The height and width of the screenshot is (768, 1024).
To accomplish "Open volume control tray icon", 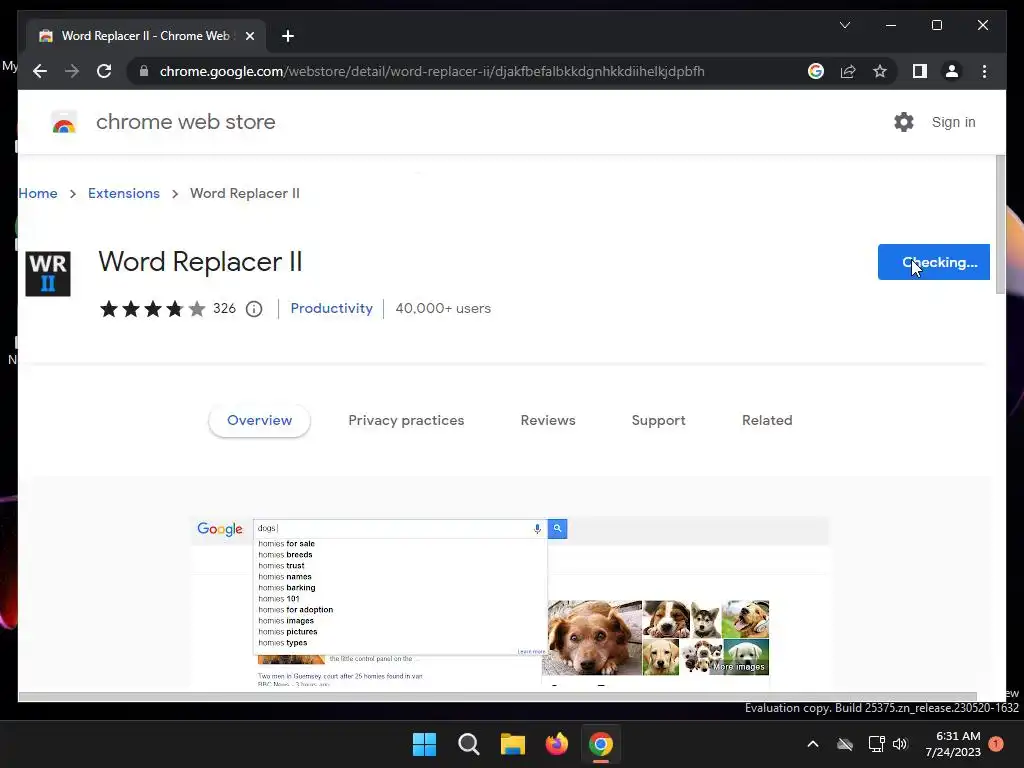I will point(900,744).
